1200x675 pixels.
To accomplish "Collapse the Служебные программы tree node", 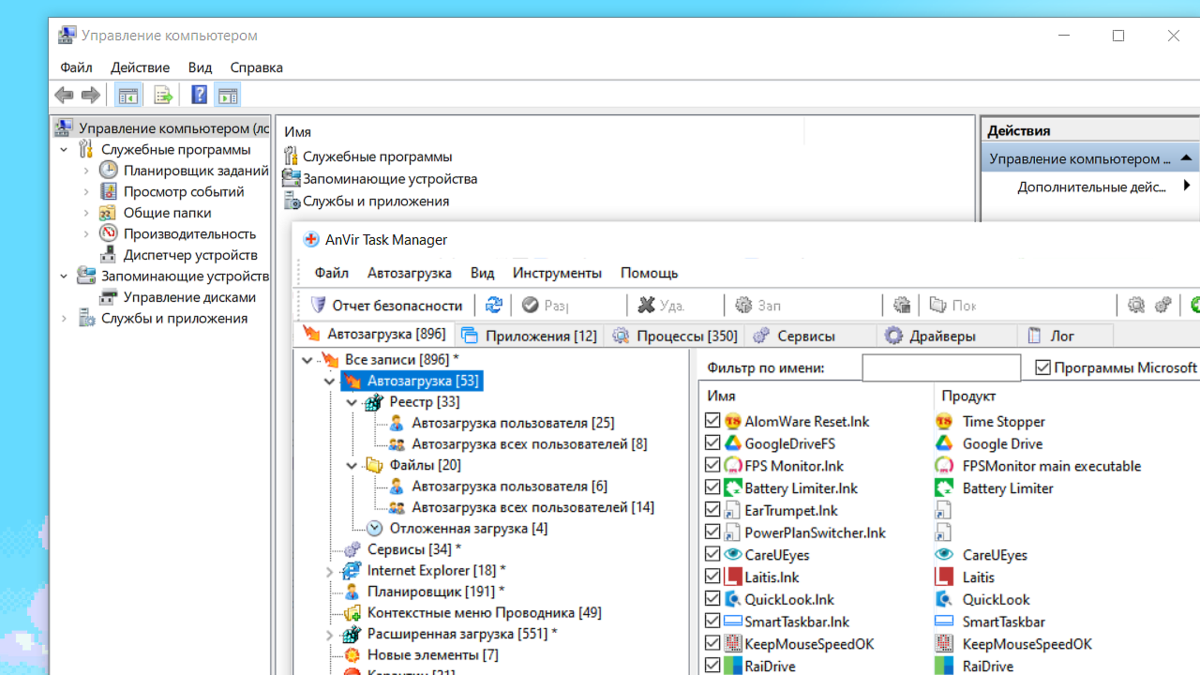I will 64,150.
